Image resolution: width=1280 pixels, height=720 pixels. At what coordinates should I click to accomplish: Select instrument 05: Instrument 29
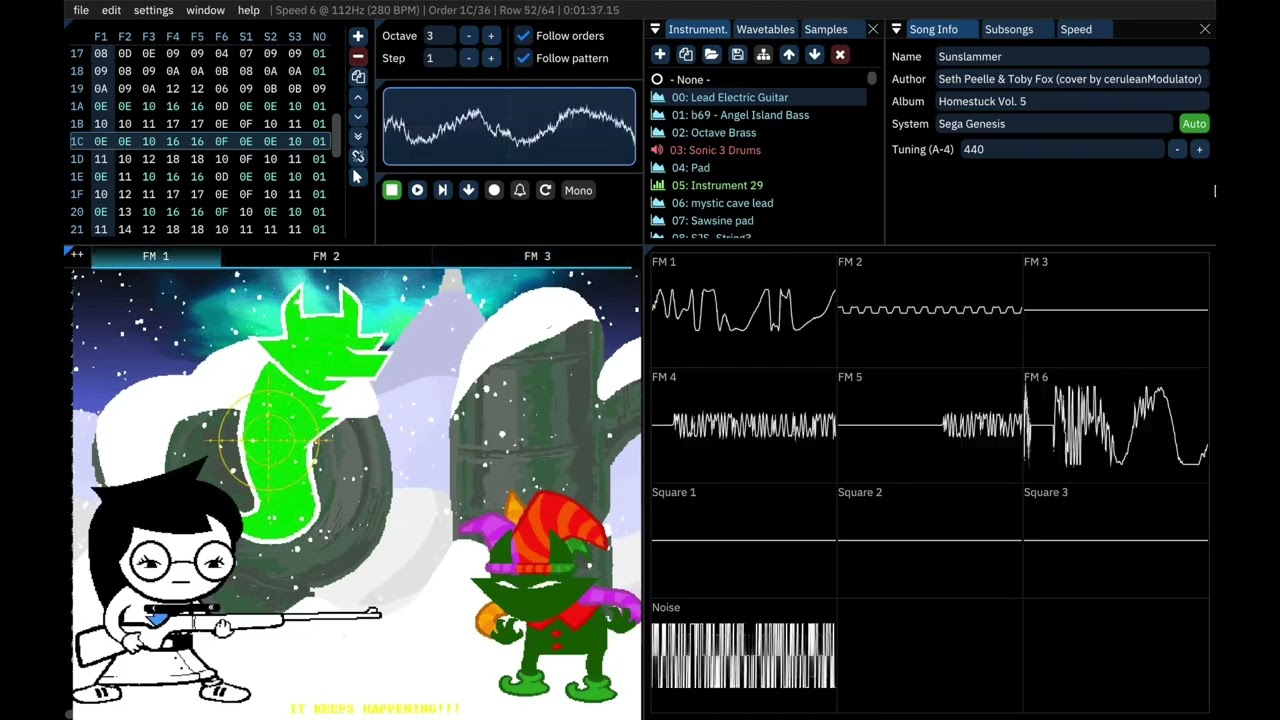[758, 185]
